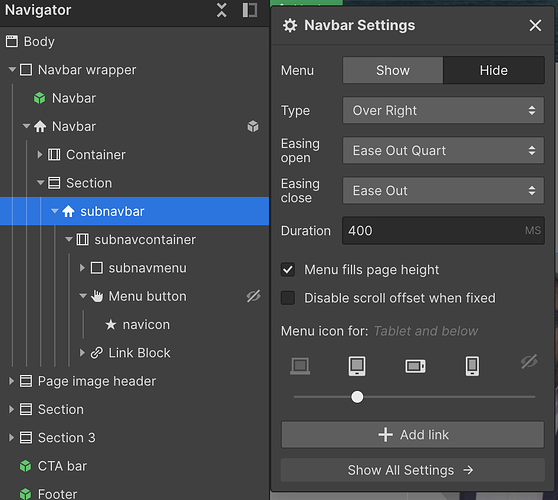This screenshot has width=558, height=500.
Task: Select tablet breakpoint menu icon
Action: (357, 366)
